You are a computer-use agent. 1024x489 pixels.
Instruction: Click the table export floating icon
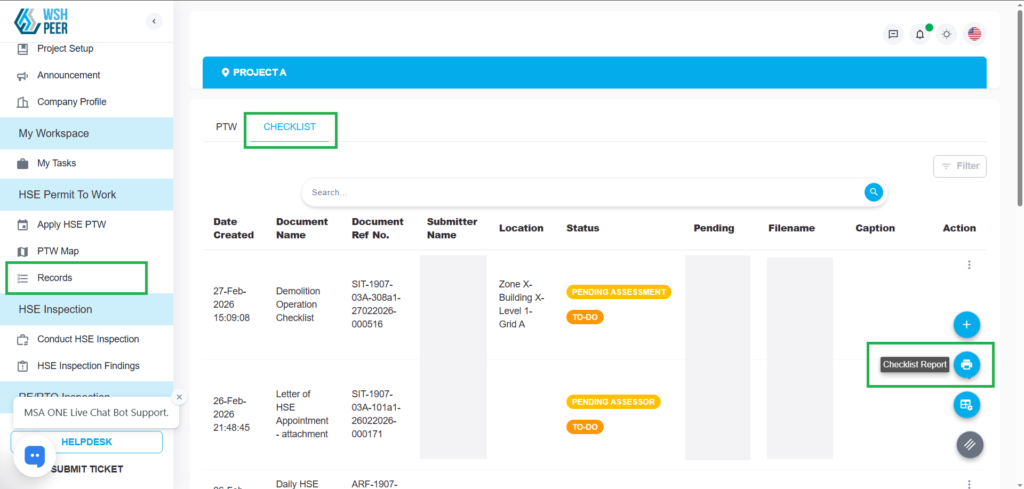[x=966, y=405]
